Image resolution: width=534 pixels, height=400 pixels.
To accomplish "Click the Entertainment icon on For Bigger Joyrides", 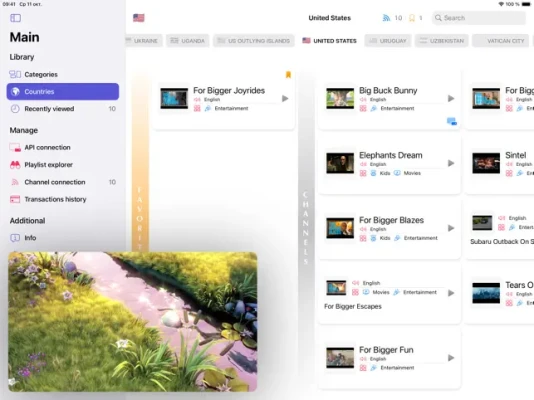I will (x=208, y=108).
